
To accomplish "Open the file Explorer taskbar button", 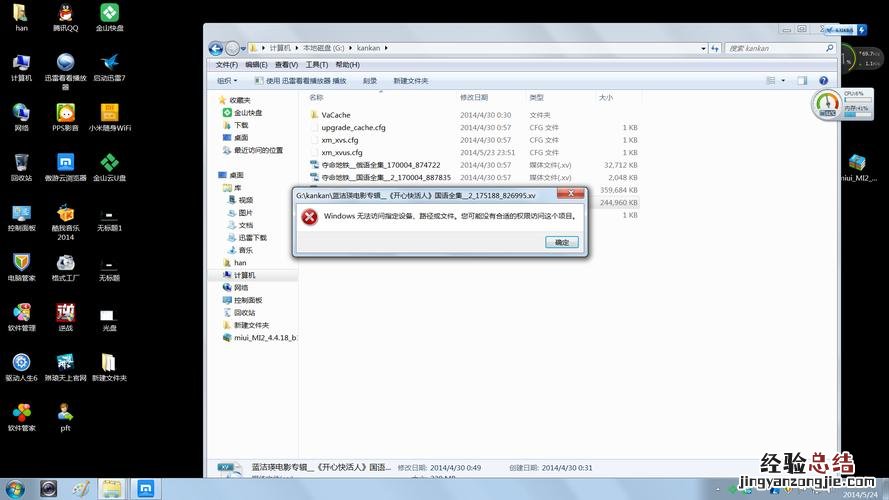I will [x=112, y=489].
